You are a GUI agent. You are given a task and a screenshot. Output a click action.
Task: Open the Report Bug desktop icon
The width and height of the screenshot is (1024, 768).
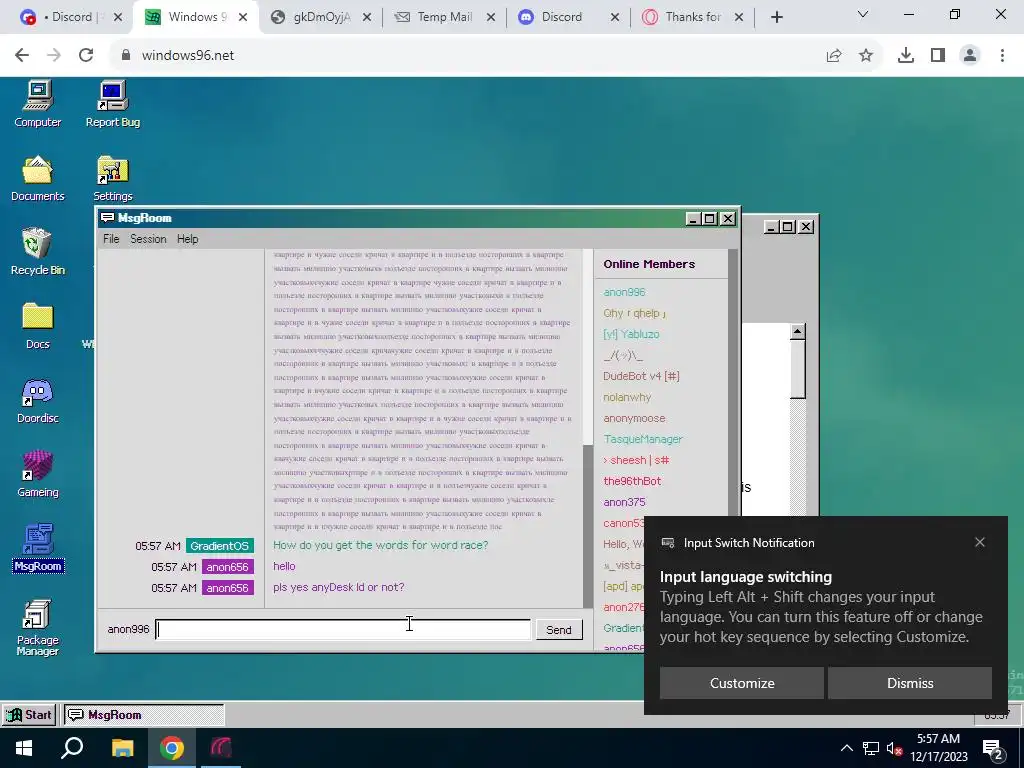(x=112, y=104)
